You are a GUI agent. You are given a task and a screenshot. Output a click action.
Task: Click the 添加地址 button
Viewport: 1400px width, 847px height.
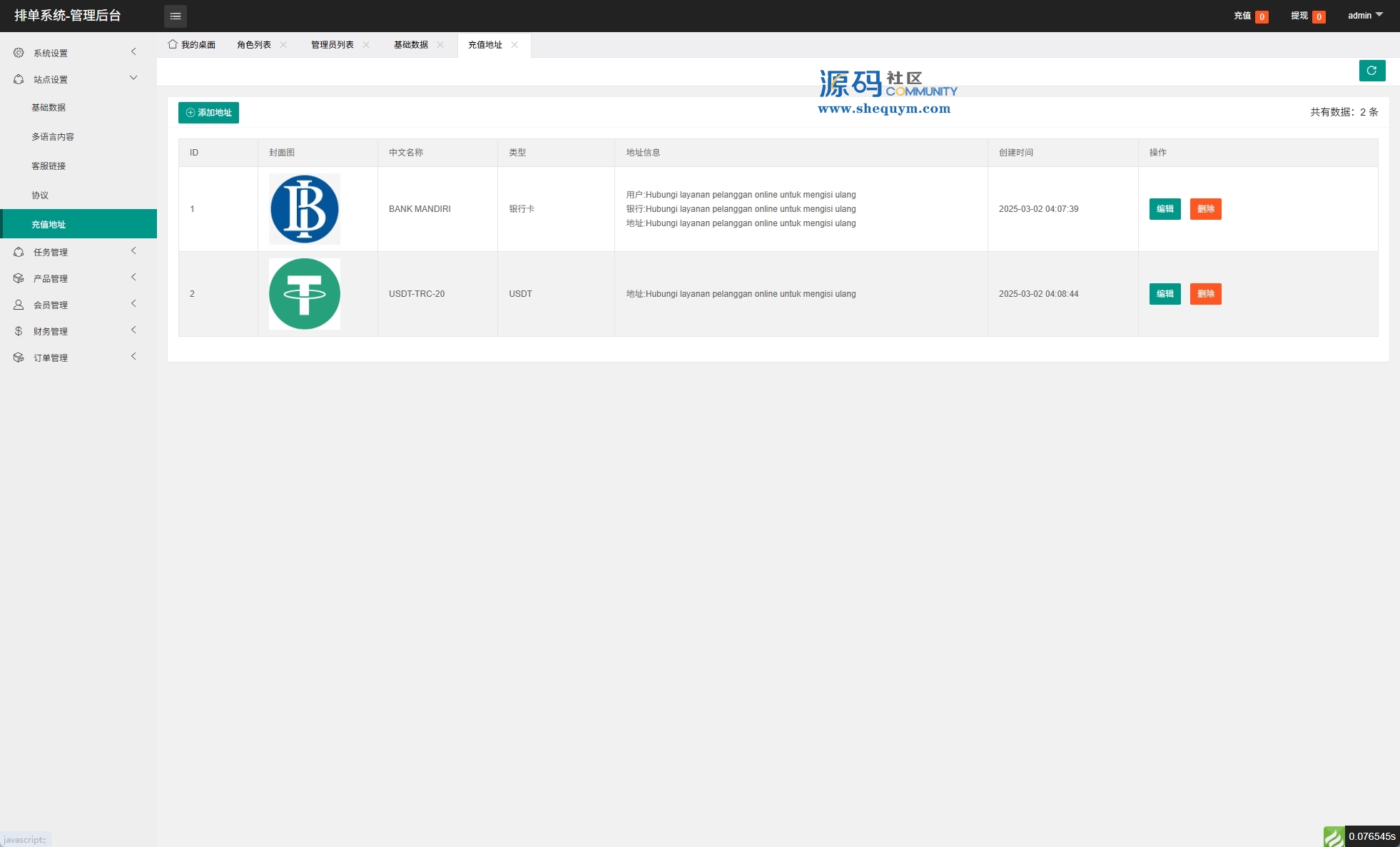coord(208,113)
